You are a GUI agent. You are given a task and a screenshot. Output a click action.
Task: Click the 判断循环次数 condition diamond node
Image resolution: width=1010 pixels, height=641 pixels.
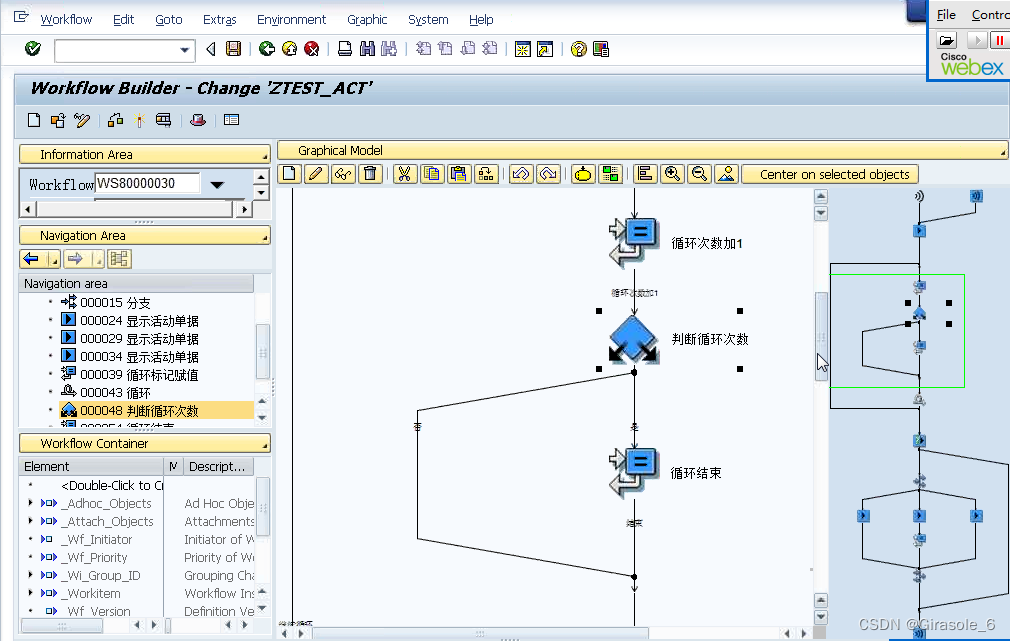pos(633,339)
